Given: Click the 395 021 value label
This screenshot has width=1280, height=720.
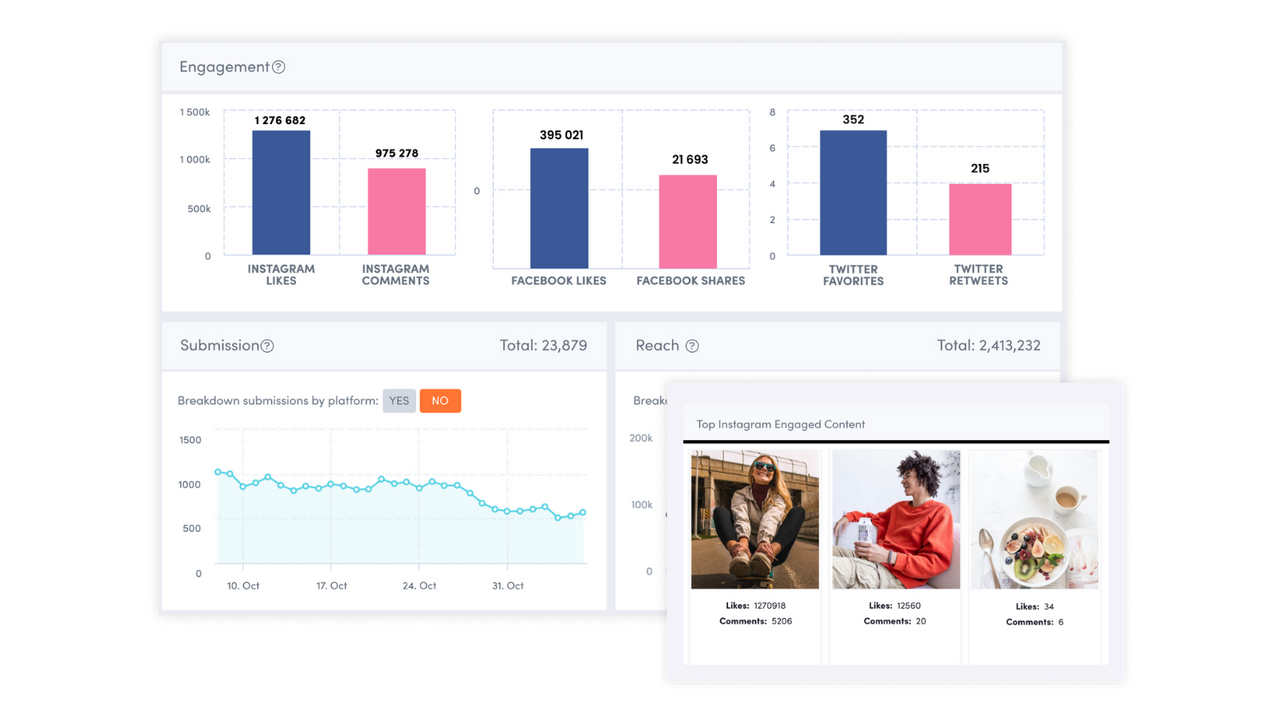Looking at the screenshot, I should coord(561,135).
